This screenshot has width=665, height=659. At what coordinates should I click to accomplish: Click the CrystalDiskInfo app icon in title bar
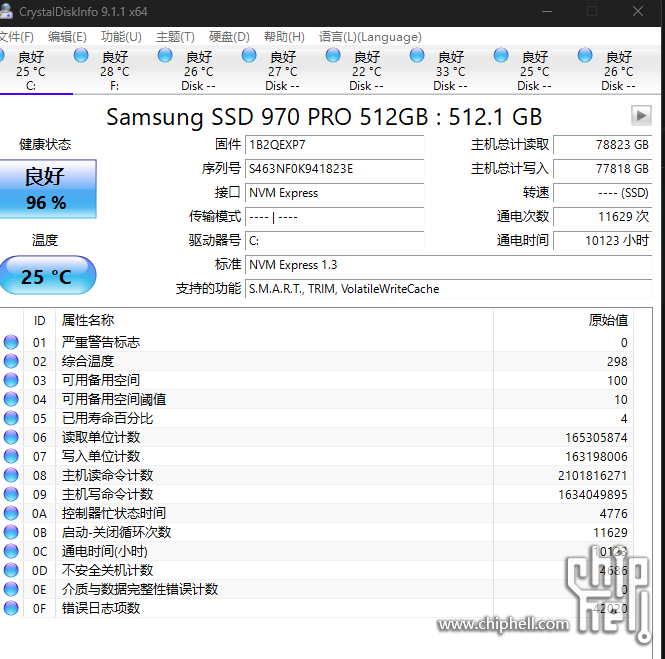coord(6,11)
